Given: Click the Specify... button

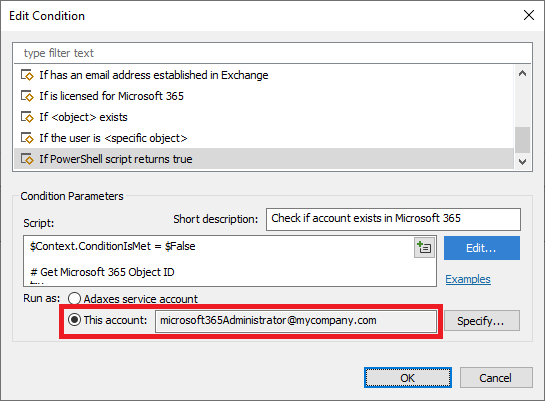Looking at the screenshot, I should (482, 321).
